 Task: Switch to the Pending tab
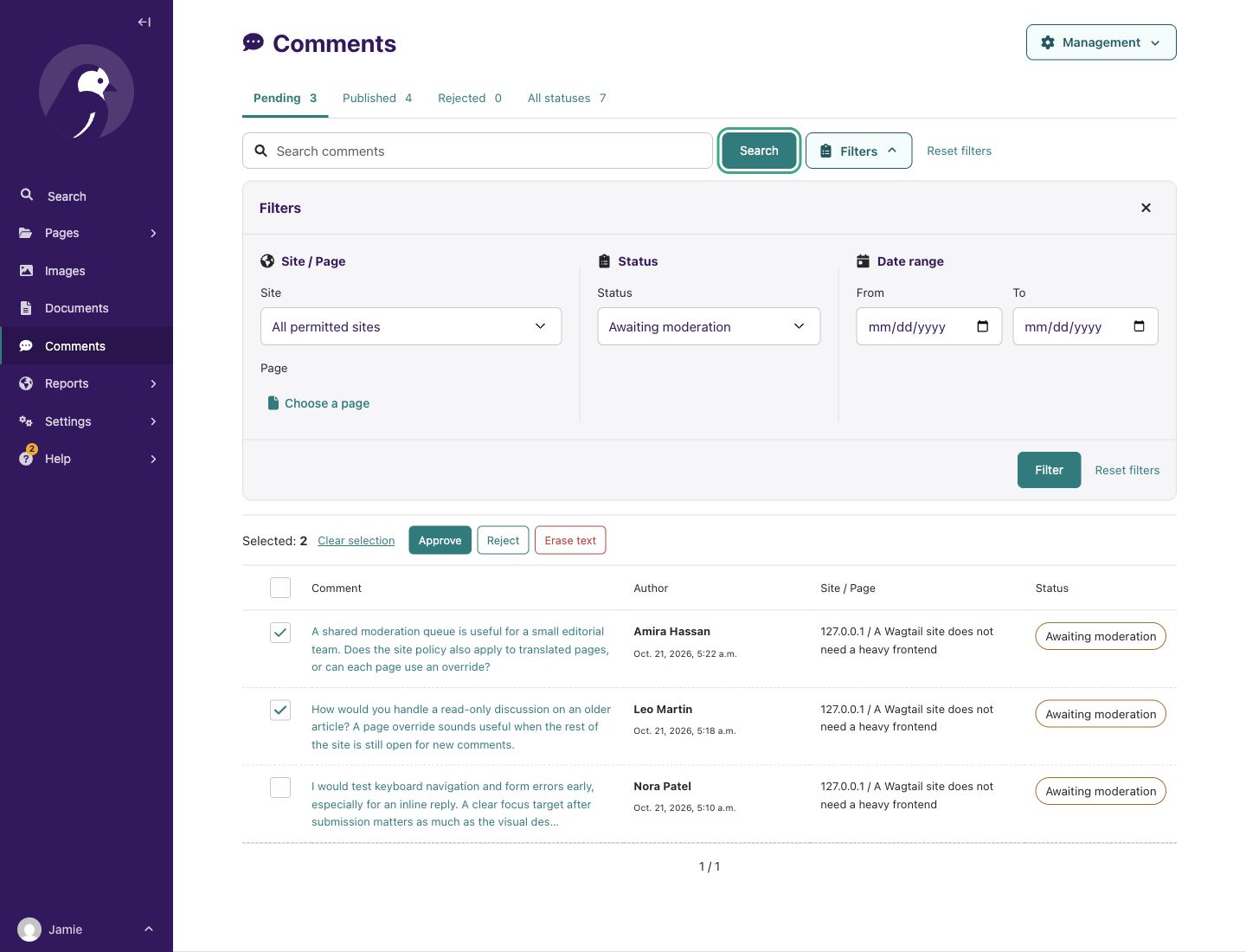click(285, 98)
